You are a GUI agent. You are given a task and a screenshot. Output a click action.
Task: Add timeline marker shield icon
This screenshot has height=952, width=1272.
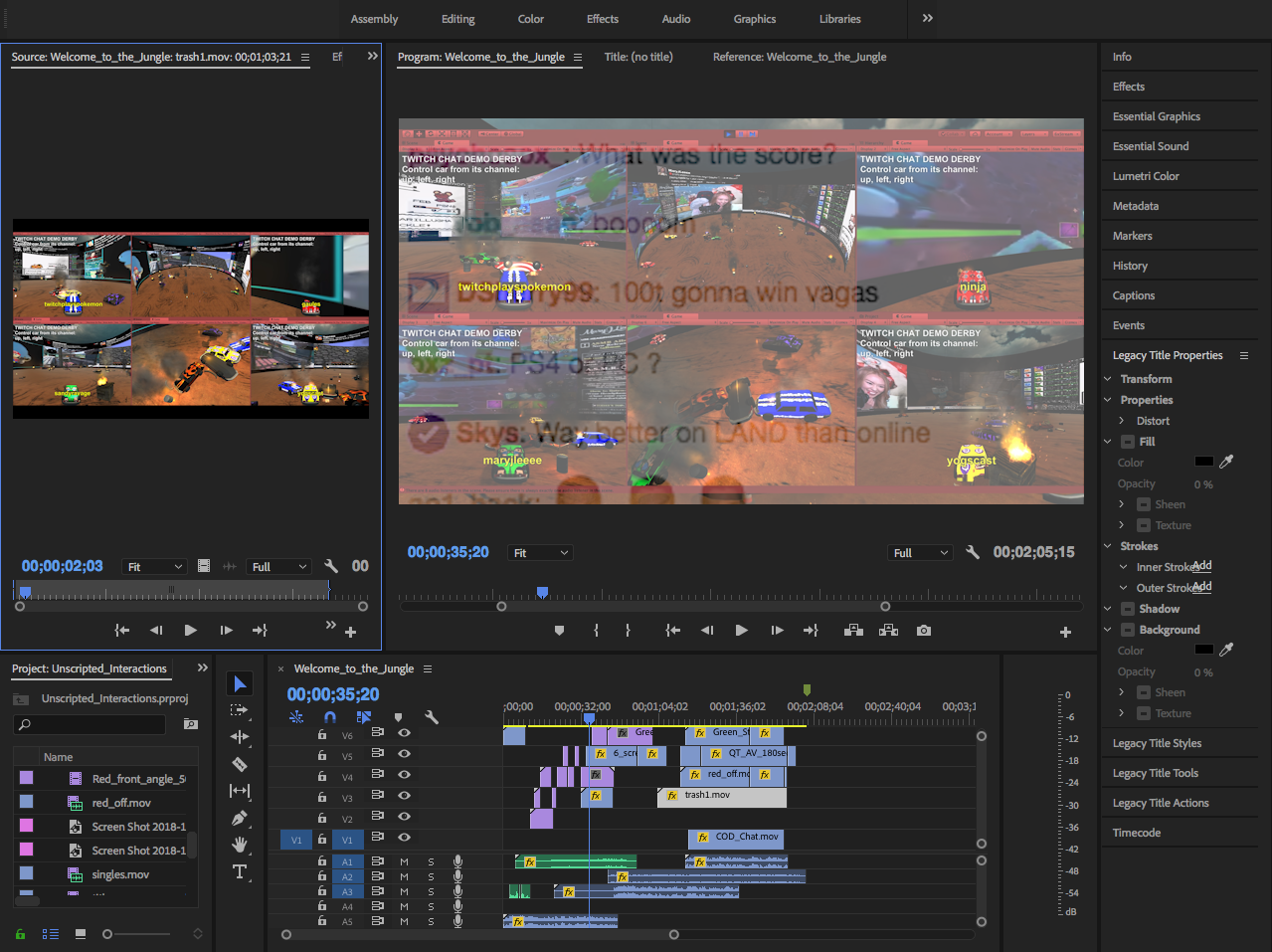pyautogui.click(x=398, y=716)
